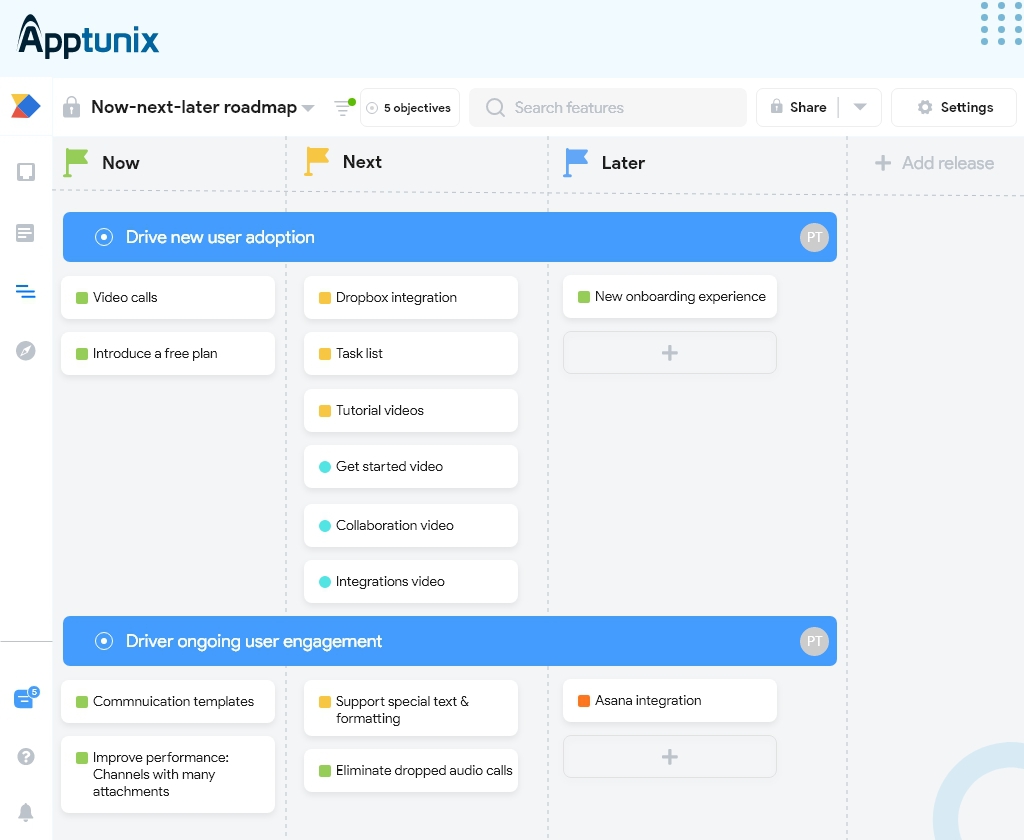
Task: Click the target icon on Drive new user adoption
Action: coord(103,237)
